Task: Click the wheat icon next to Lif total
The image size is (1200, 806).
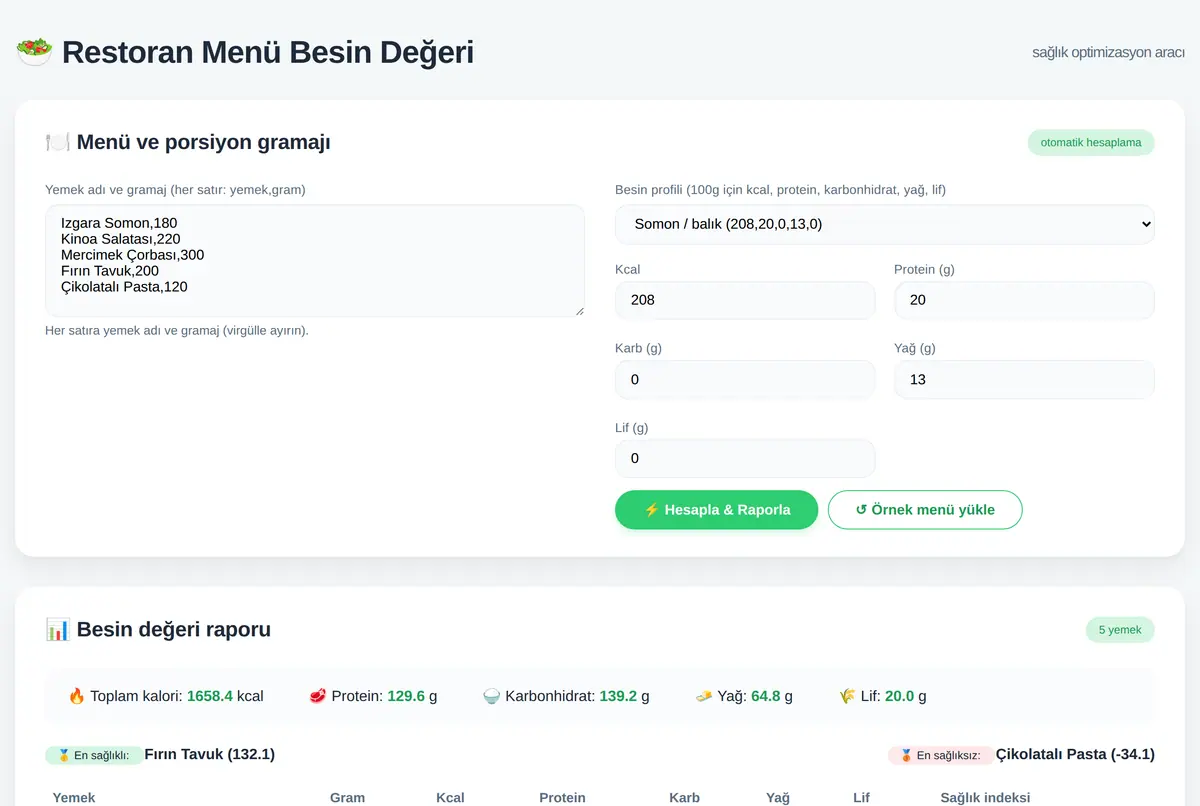Action: pos(847,696)
